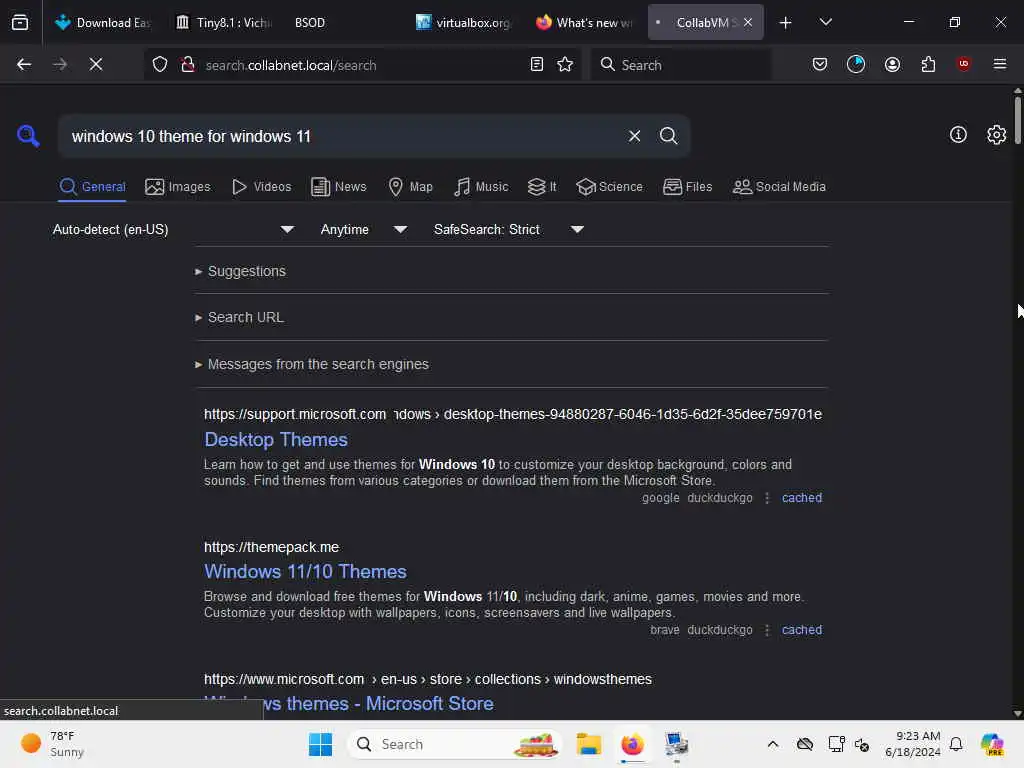Open the taskbar clock showing 9:23 AM
This screenshot has height=768, width=1024.
tap(912, 744)
